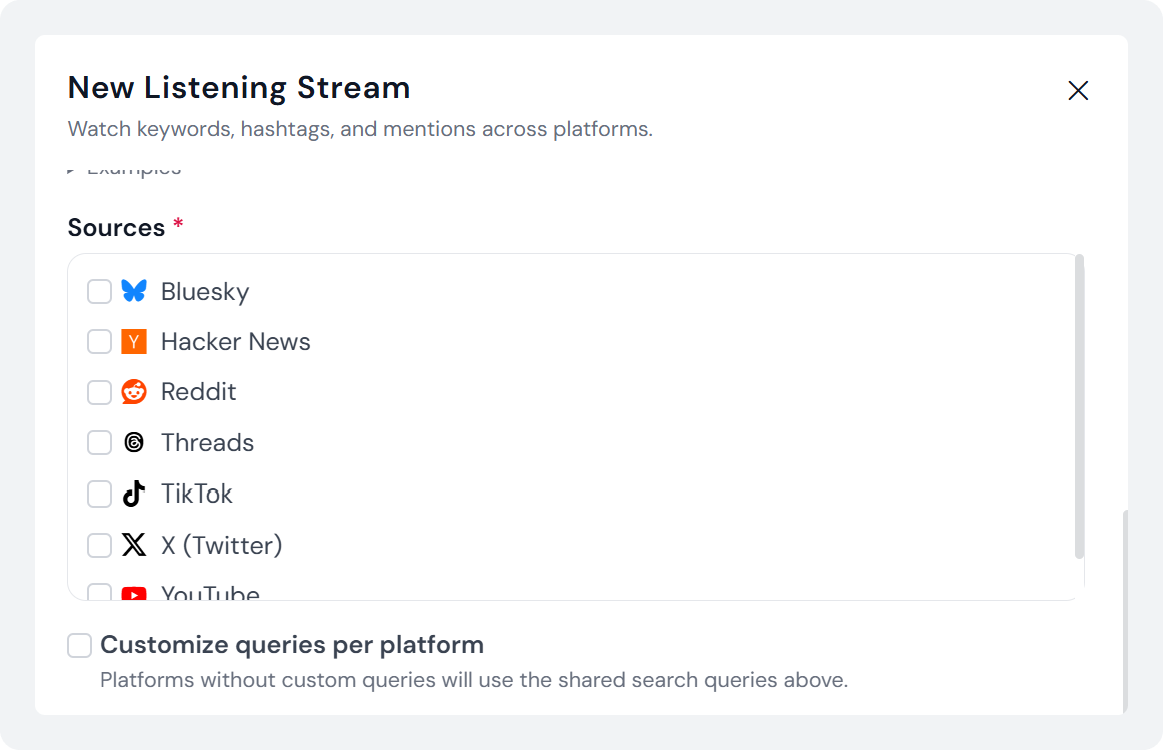1163x750 pixels.
Task: Click the Hacker News Y icon
Action: [134, 341]
